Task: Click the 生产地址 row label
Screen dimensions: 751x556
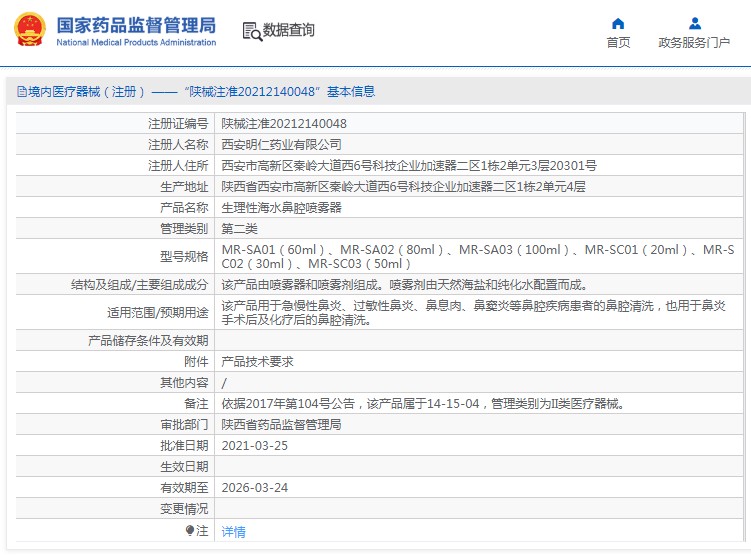Action: 184,187
